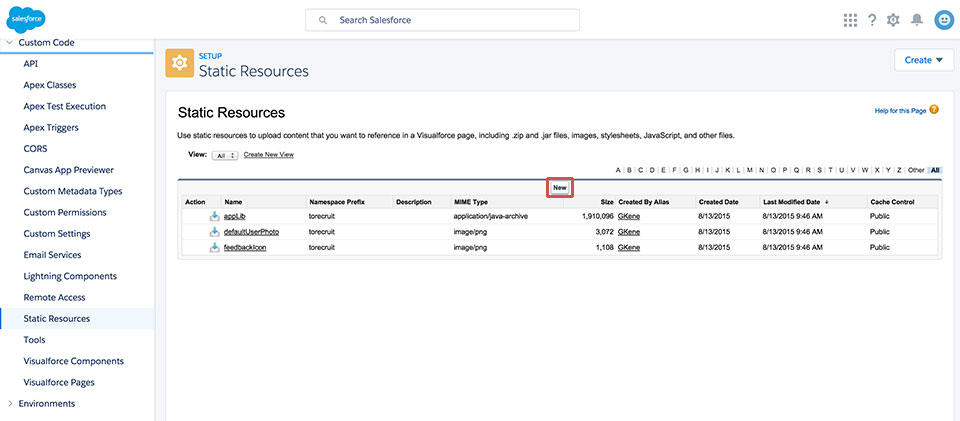This screenshot has height=421, width=960.
Task: Click the help question mark icon
Action: click(x=872, y=20)
